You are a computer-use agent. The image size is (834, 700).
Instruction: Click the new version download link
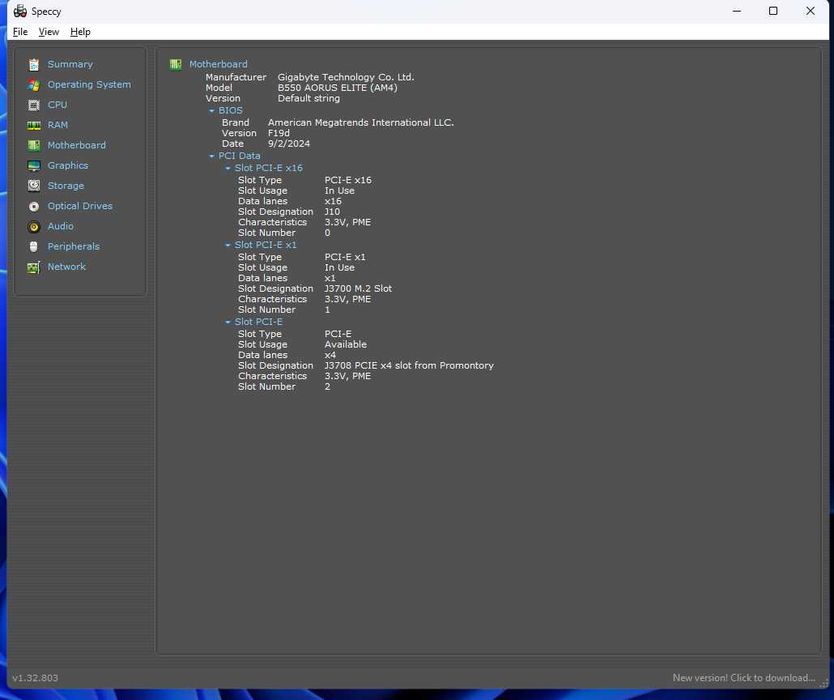point(744,678)
